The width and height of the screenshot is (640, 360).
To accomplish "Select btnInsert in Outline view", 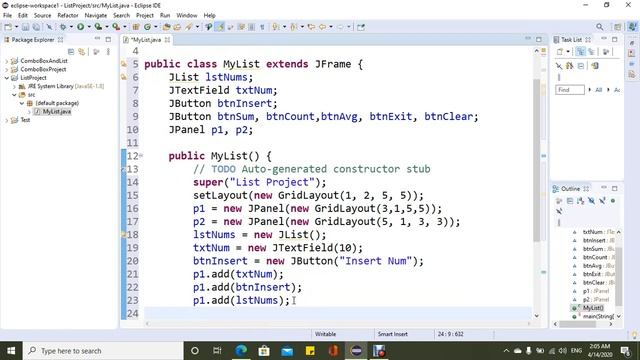I will click(594, 240).
